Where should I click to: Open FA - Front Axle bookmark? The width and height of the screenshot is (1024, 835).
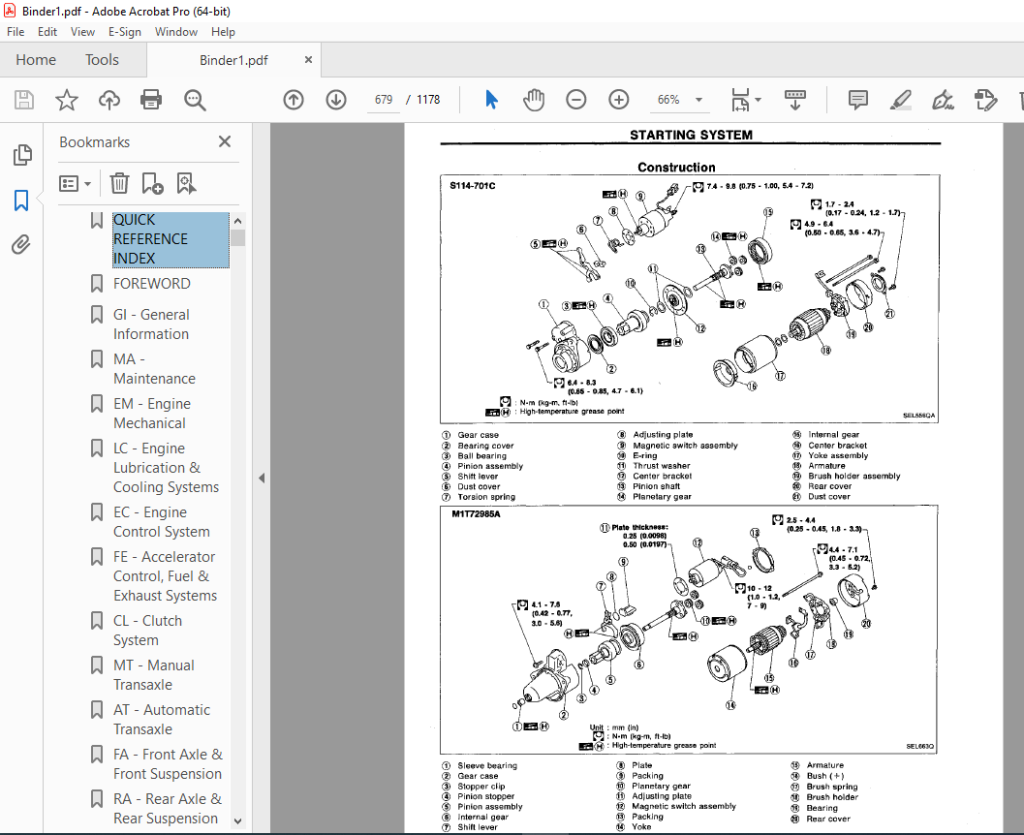tap(168, 764)
